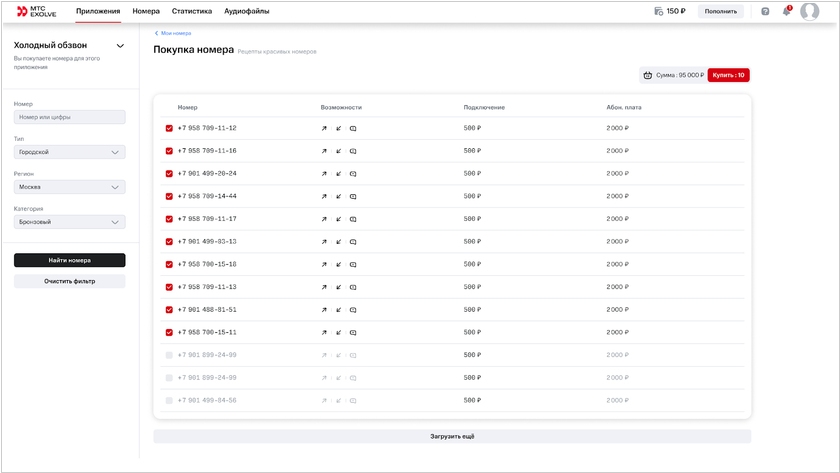Image resolution: width=840 pixels, height=473 pixels.
Task: Open the Регион dropdown showing Москва
Action: (69, 187)
